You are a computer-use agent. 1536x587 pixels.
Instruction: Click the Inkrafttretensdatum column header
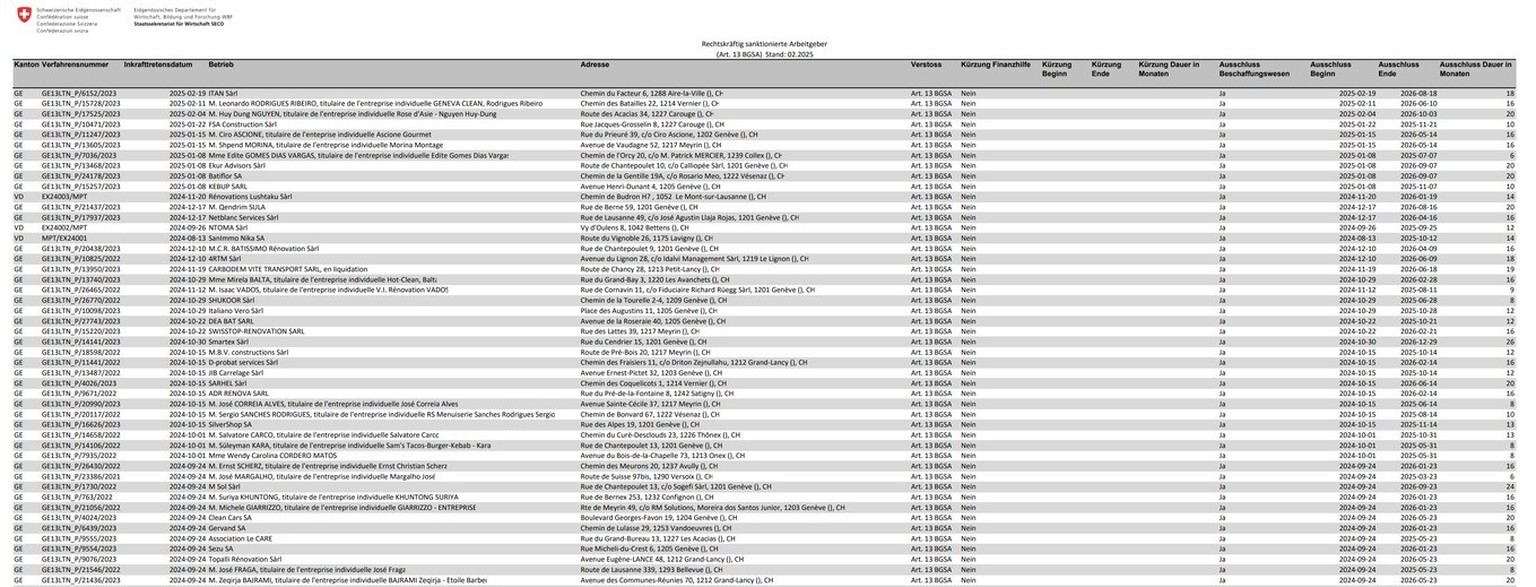[158, 65]
